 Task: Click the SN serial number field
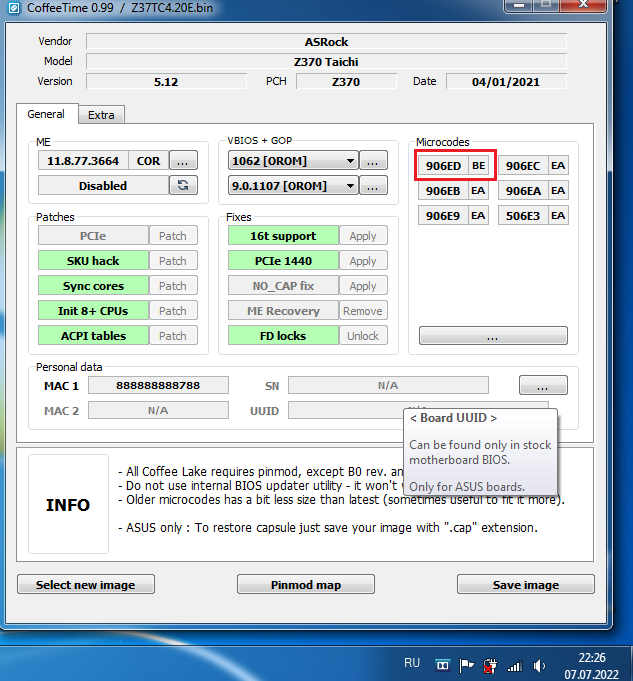[388, 385]
